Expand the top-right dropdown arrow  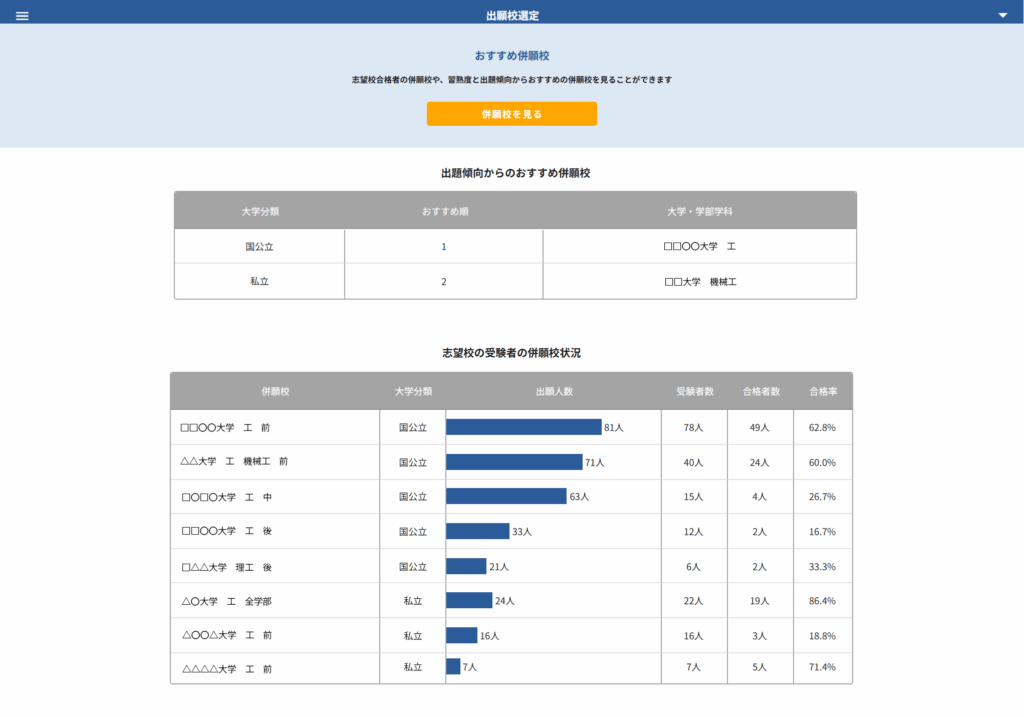click(x=1002, y=15)
